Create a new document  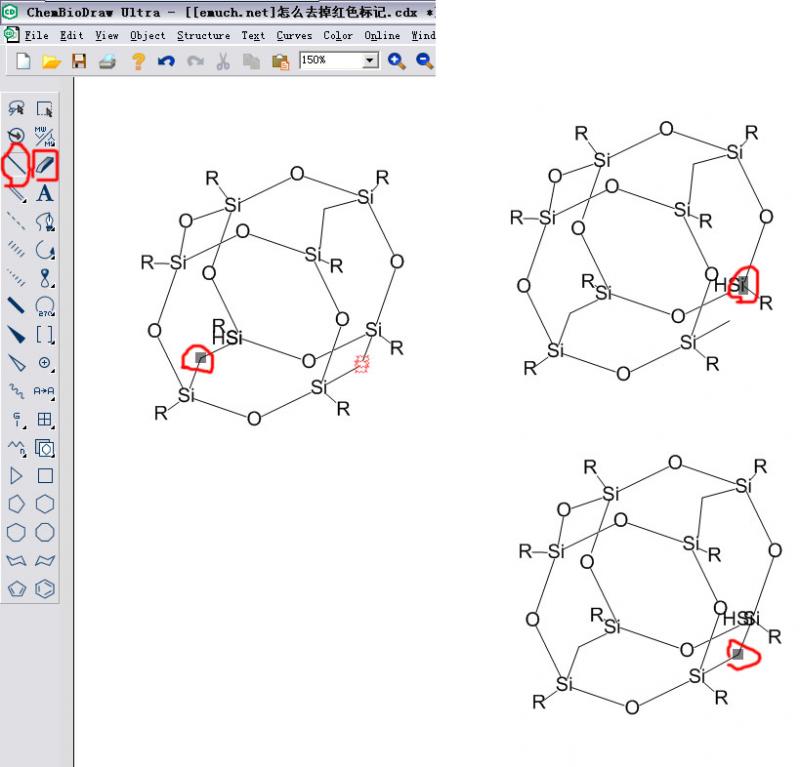click(x=23, y=61)
